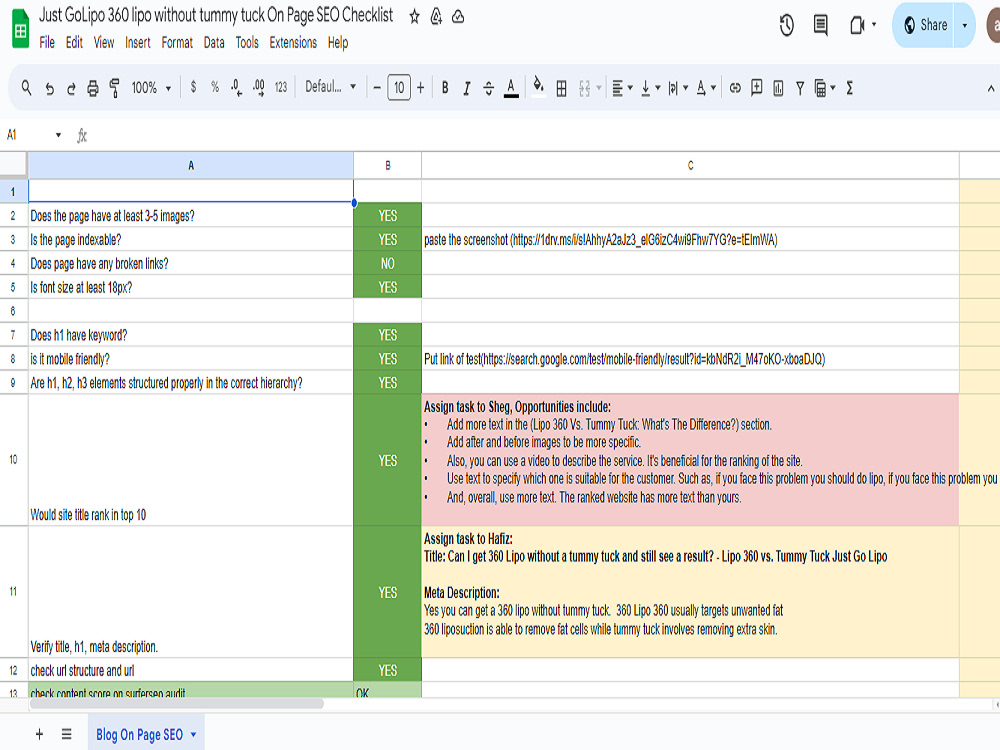
Task: Click the Merge cells icon
Action: pyautogui.click(x=584, y=88)
